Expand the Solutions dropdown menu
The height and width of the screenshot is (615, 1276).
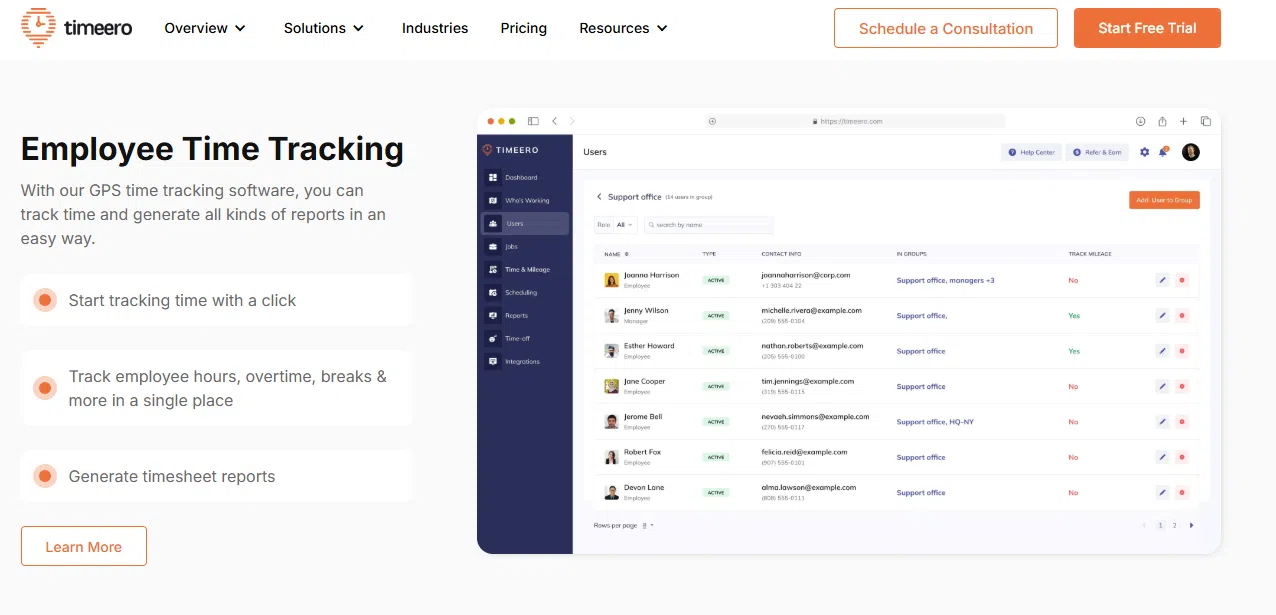(x=324, y=28)
